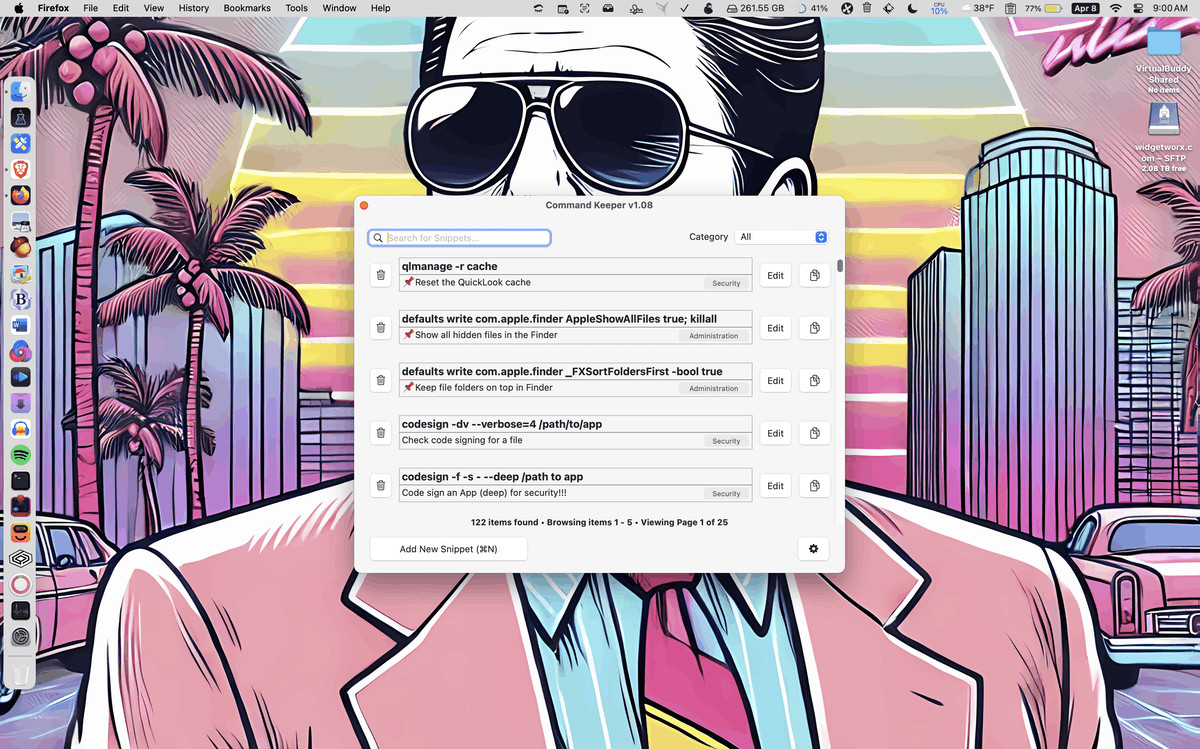Delete the "qlmanage -r cache" snippet

pos(380,275)
